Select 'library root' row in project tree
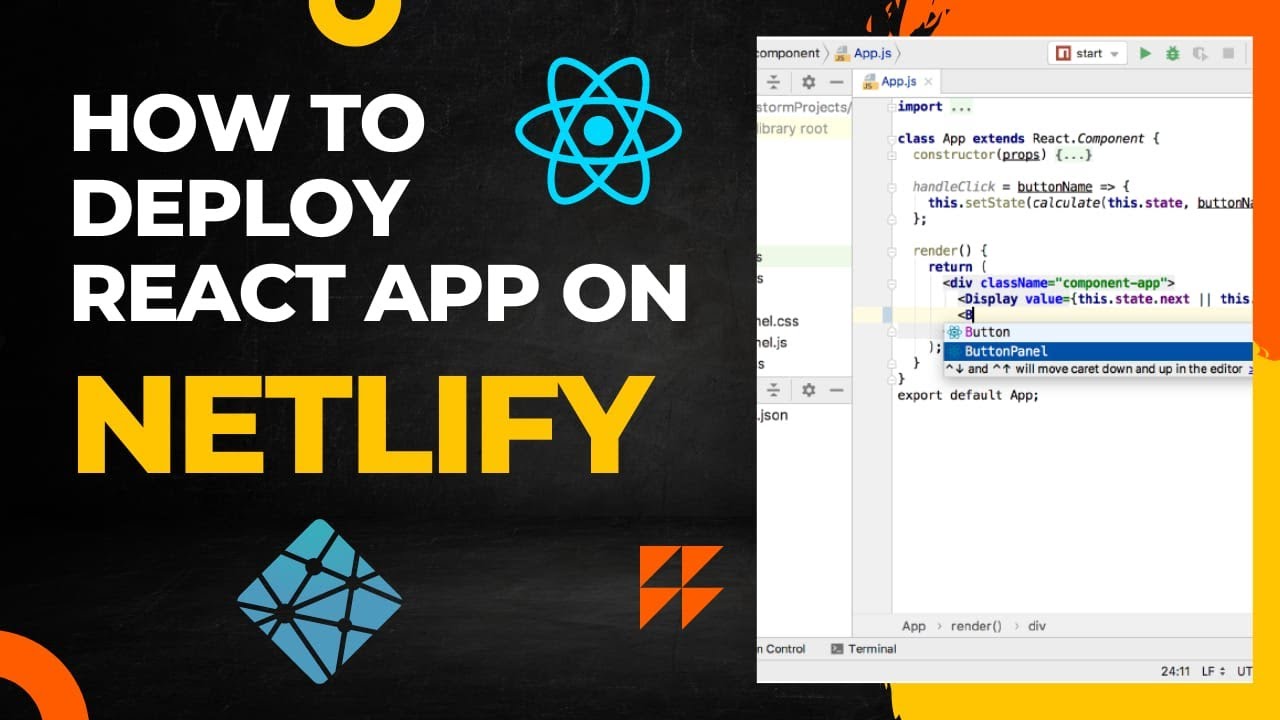 [804, 129]
